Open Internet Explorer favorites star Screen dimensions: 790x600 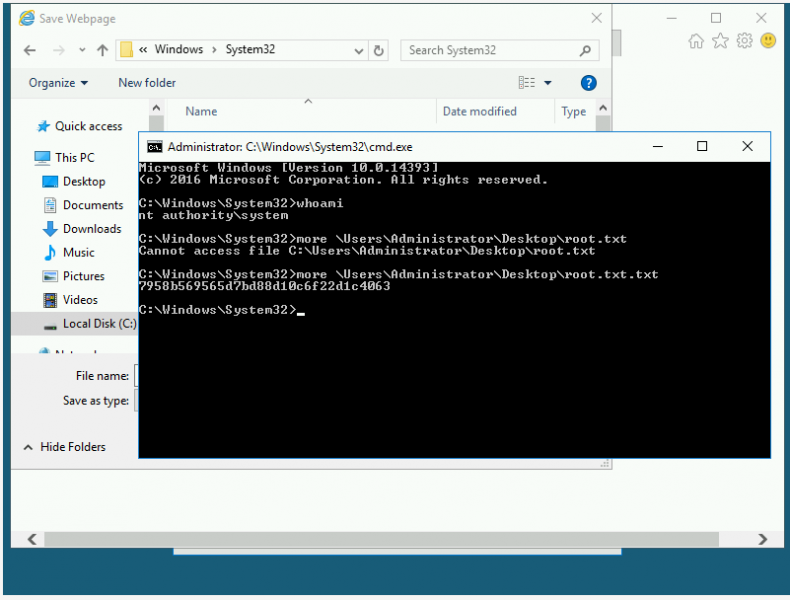tap(720, 41)
